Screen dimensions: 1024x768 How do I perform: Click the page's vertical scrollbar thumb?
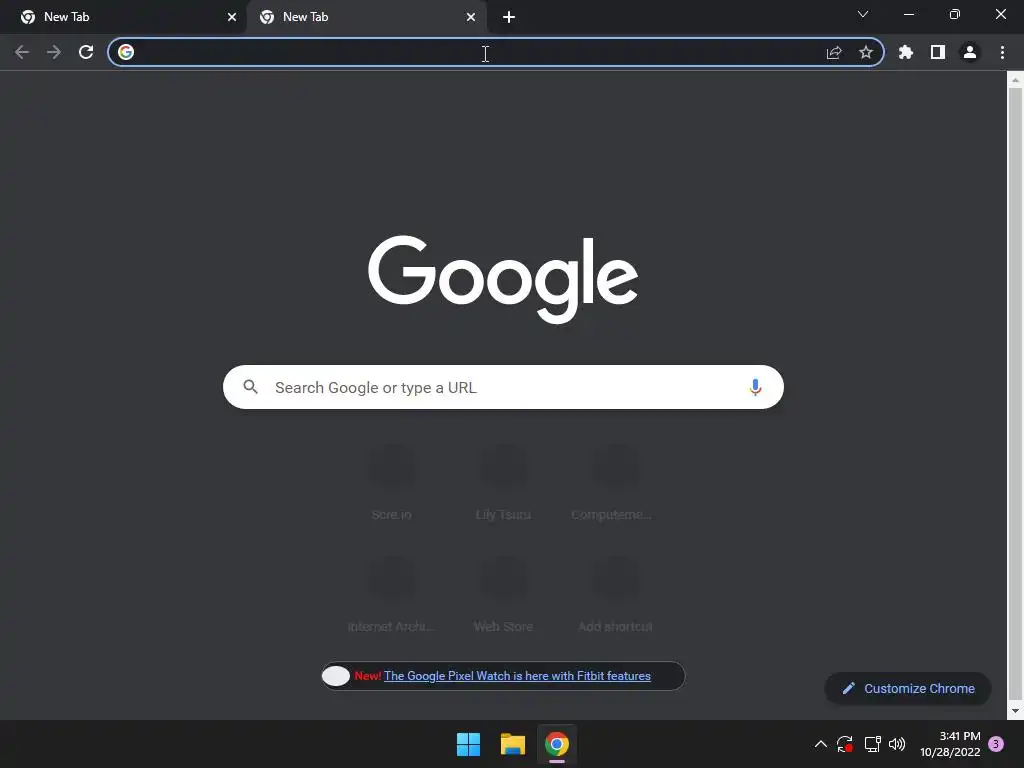pos(1015,392)
